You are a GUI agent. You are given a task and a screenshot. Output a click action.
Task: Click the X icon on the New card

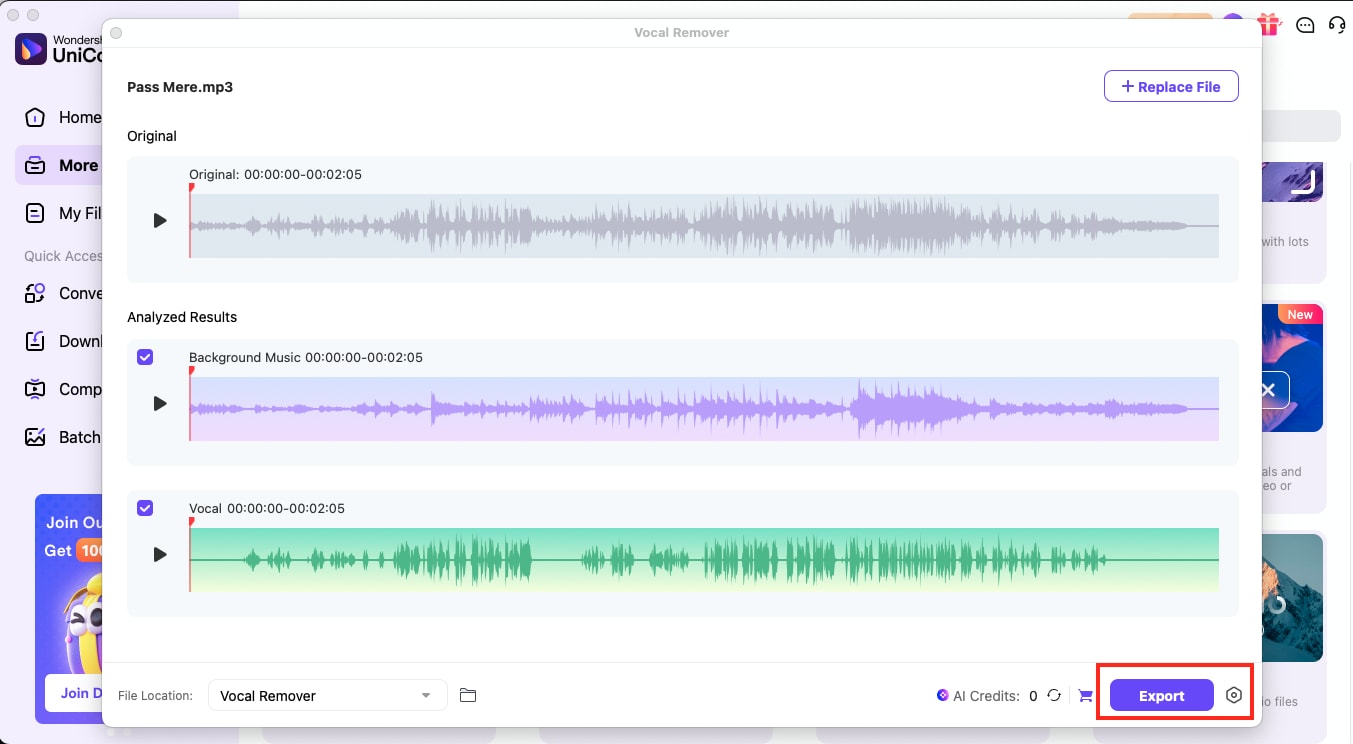(1268, 390)
